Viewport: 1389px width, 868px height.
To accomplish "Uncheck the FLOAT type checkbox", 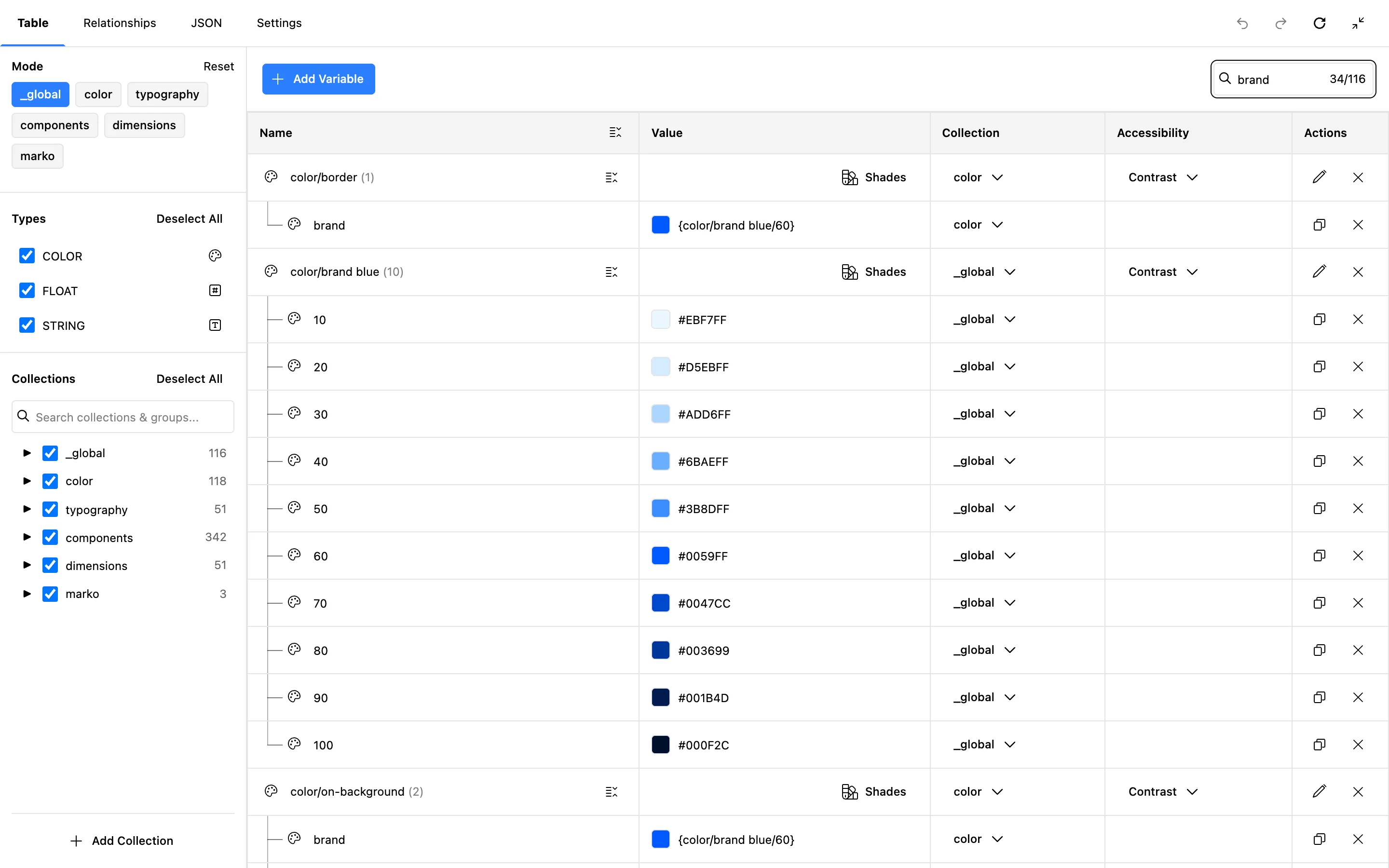I will click(27, 290).
